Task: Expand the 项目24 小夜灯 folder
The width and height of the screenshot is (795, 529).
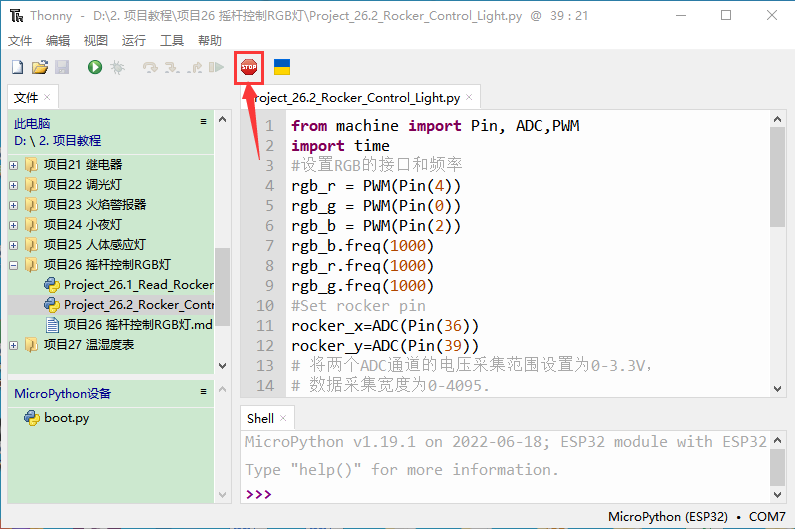Action: [x=14, y=225]
